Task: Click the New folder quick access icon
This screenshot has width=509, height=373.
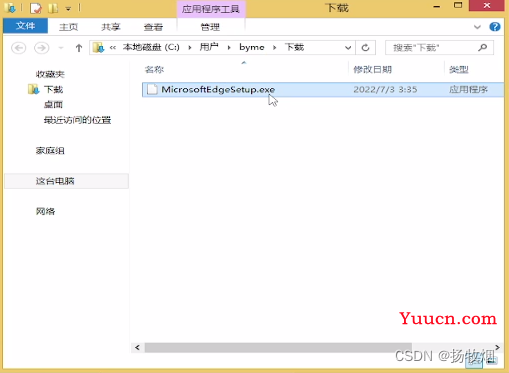Action: (x=53, y=8)
